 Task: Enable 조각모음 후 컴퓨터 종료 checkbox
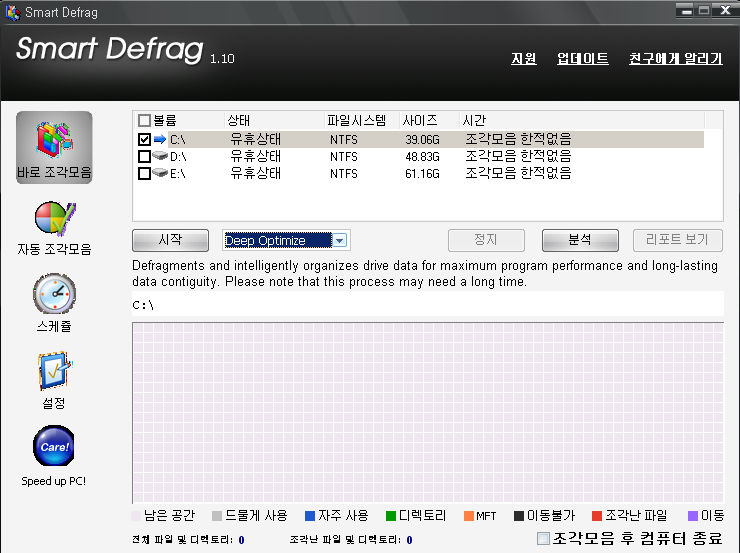(543, 538)
